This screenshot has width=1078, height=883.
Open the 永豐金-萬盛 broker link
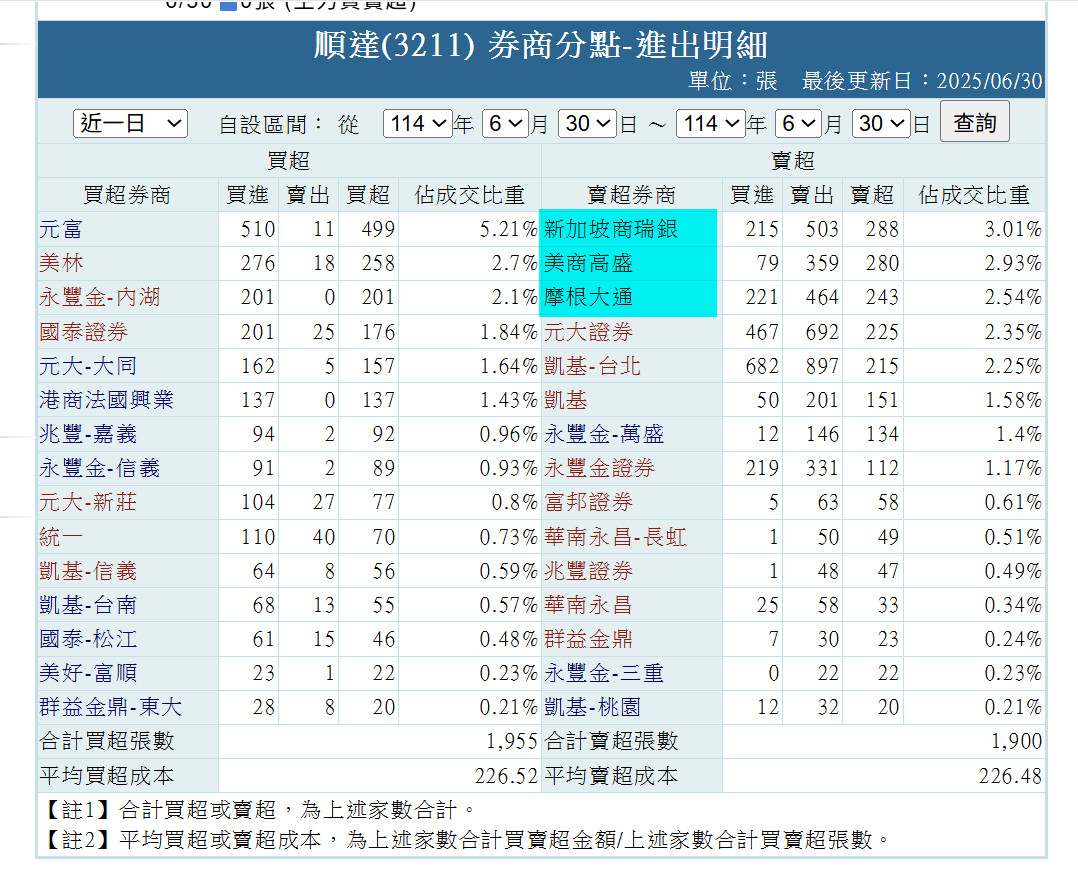(604, 434)
